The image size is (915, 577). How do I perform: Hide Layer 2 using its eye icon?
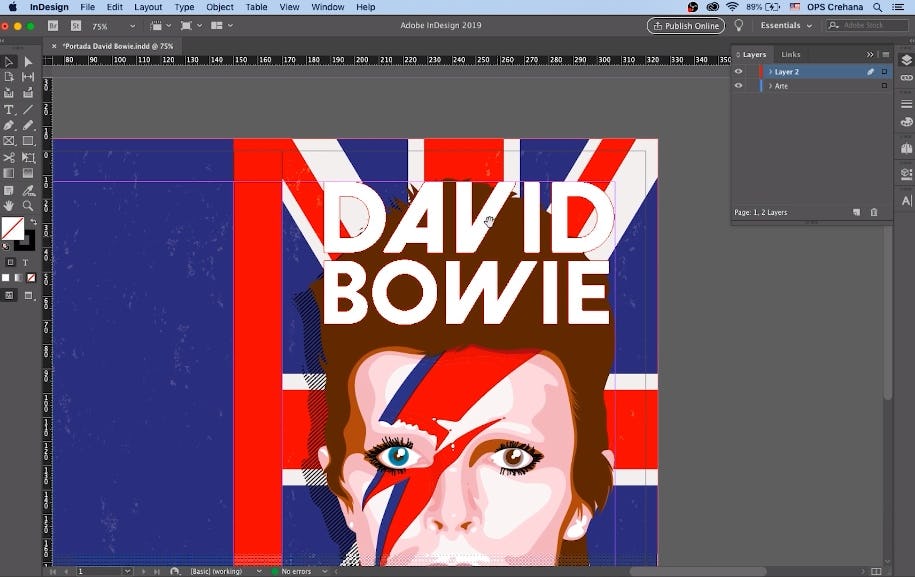click(739, 72)
